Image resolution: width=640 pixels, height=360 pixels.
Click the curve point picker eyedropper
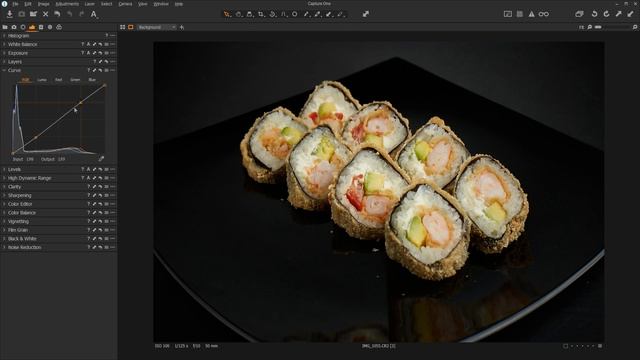point(101,159)
